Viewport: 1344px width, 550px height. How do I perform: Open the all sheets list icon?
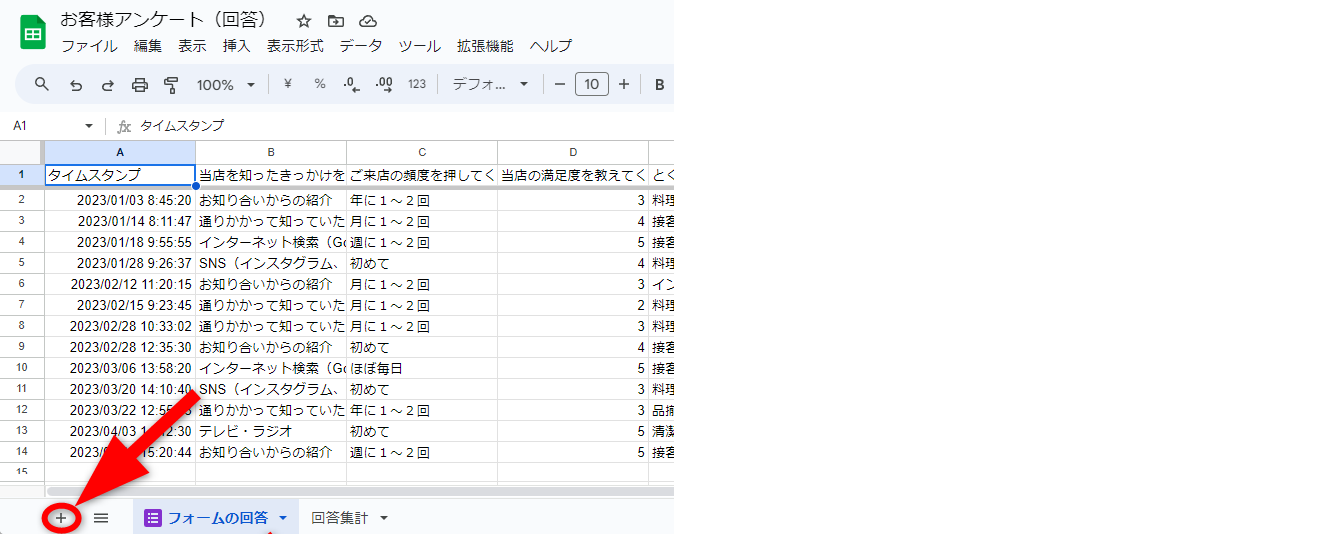tap(101, 518)
